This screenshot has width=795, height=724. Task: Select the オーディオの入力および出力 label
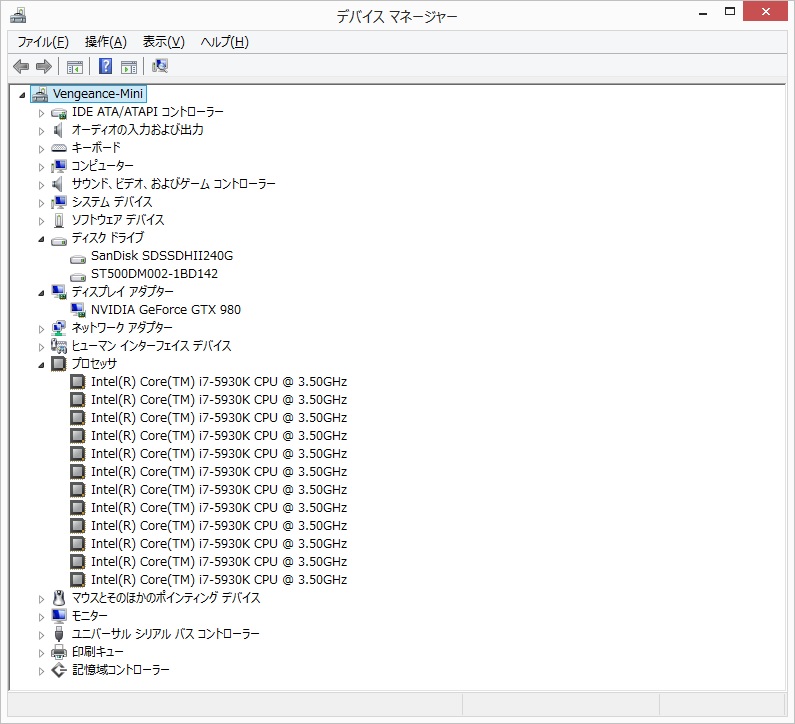pos(137,130)
